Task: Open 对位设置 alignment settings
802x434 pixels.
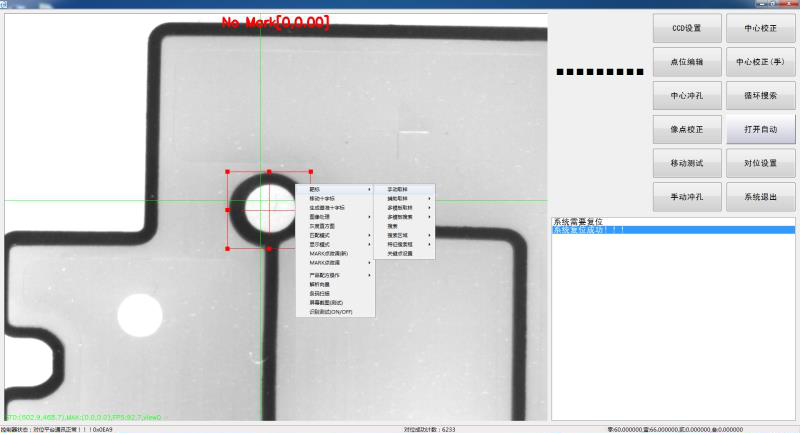Action: 760,163
